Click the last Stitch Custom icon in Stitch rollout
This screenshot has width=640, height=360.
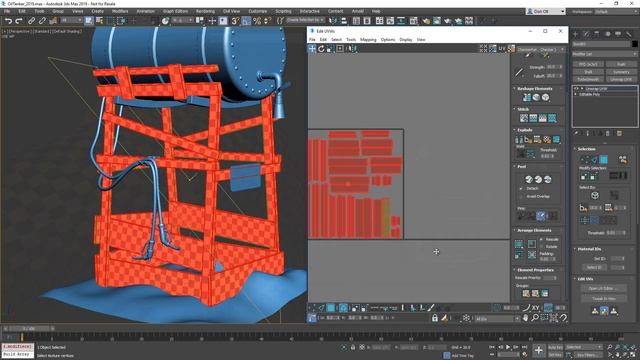click(552, 118)
